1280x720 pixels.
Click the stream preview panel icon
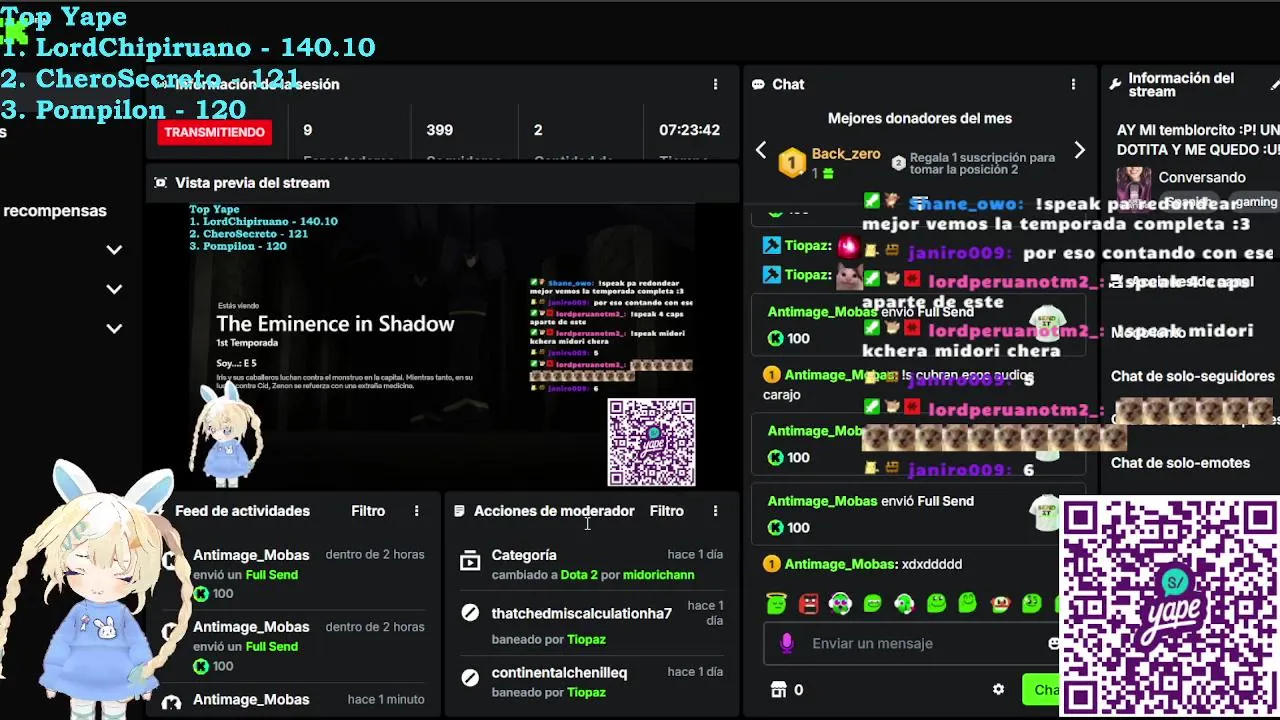pos(160,183)
